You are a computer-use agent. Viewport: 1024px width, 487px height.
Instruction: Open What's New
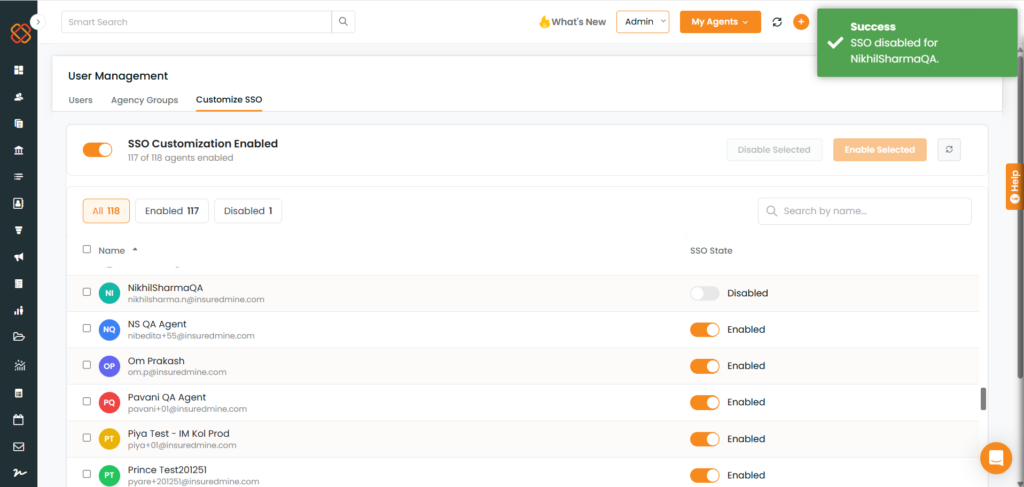click(572, 22)
